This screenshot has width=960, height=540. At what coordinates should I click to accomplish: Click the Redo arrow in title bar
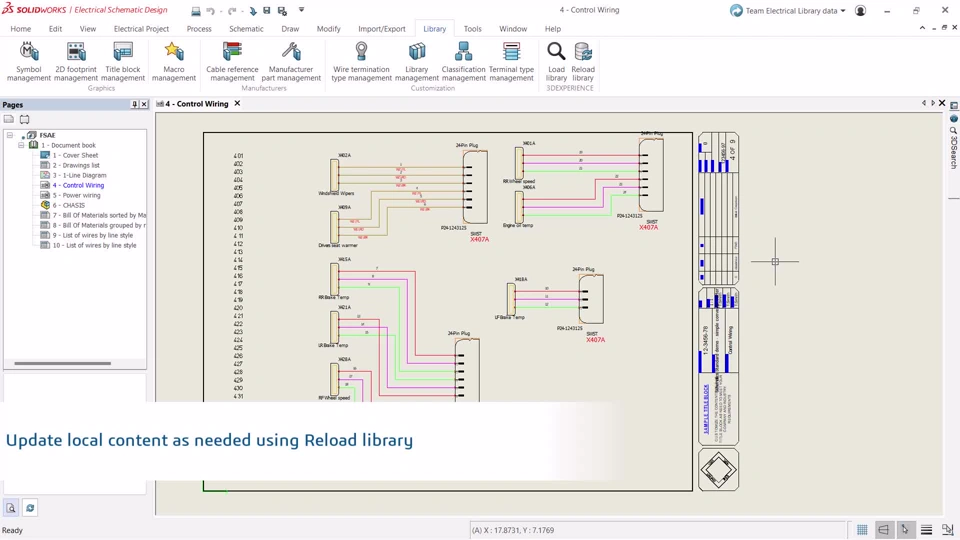click(x=231, y=10)
